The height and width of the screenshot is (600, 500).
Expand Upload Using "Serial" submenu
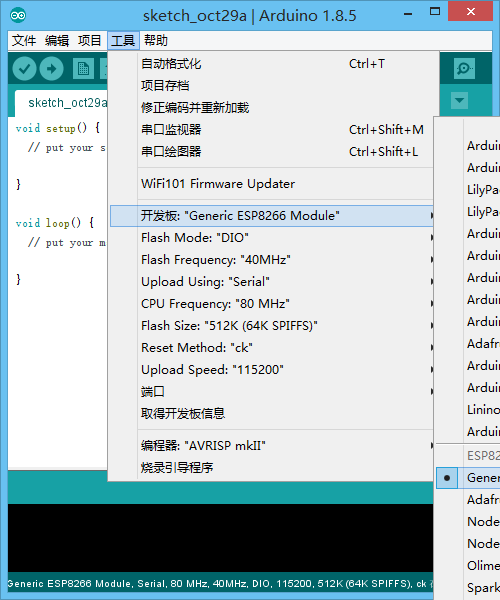point(271,282)
